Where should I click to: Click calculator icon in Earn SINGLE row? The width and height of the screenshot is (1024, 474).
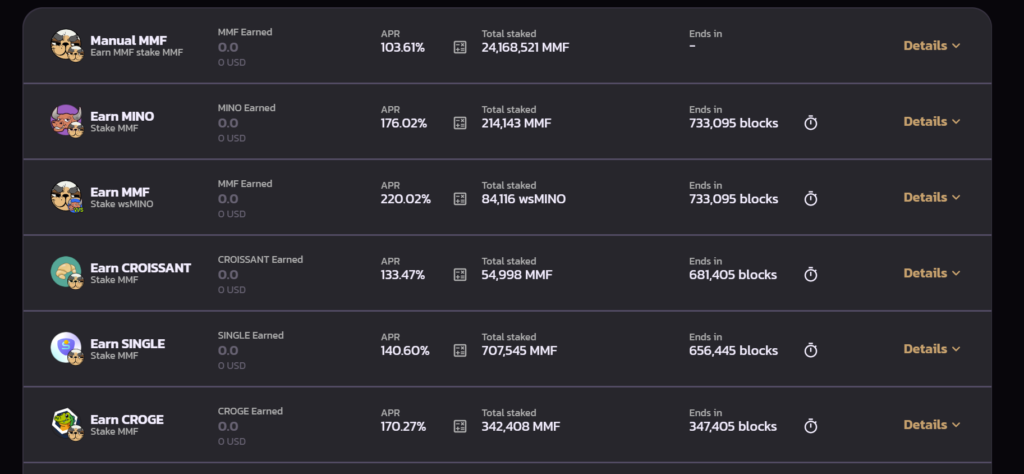point(460,351)
